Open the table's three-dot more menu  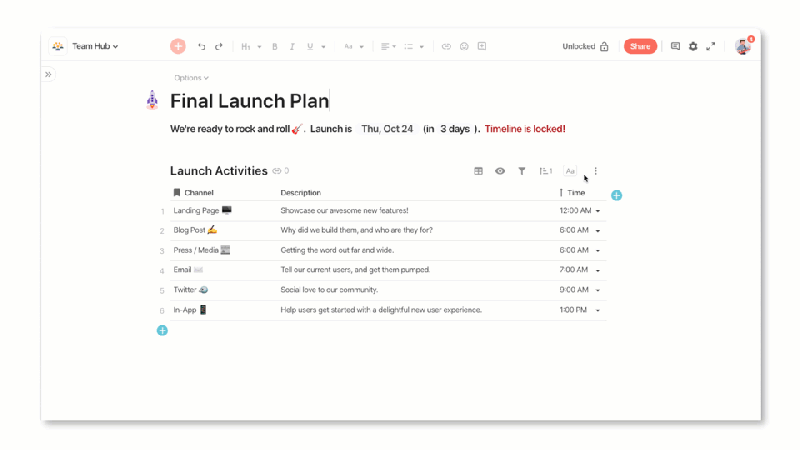[x=596, y=171]
